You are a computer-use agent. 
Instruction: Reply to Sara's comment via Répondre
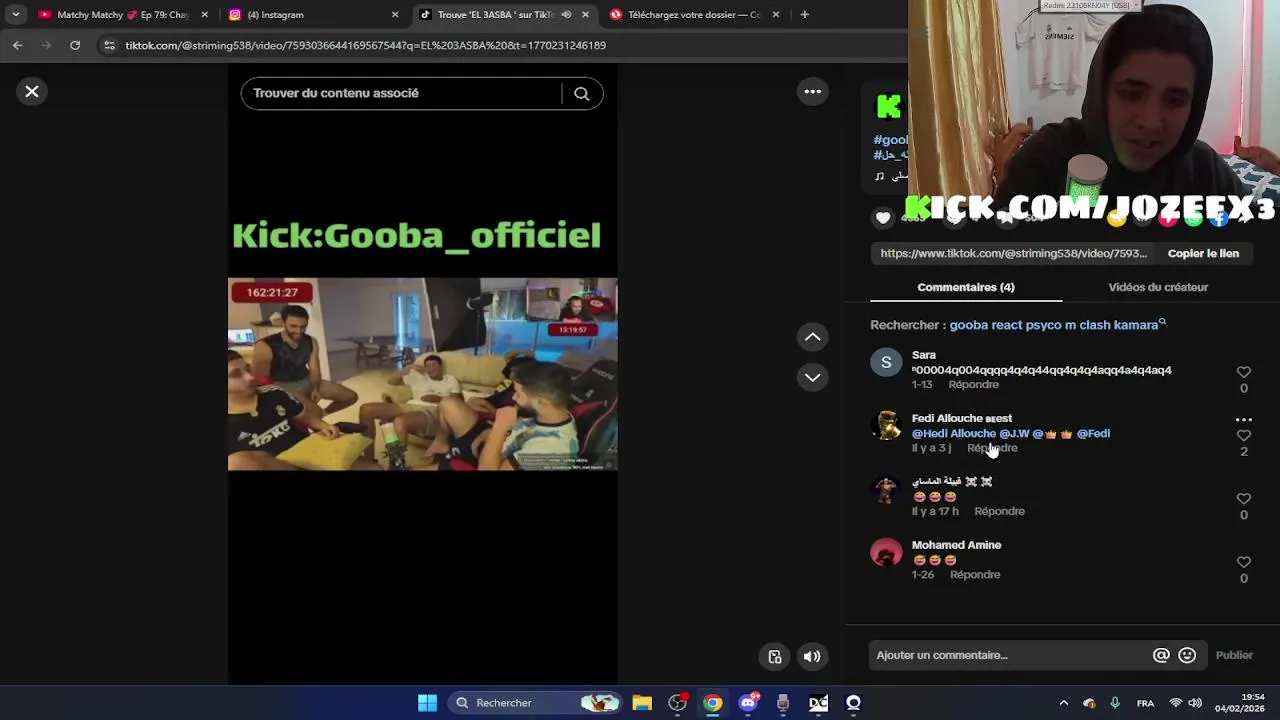tap(973, 385)
